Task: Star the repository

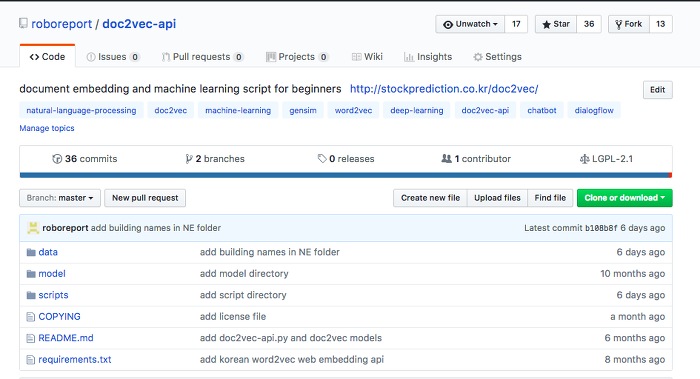Action: point(556,24)
